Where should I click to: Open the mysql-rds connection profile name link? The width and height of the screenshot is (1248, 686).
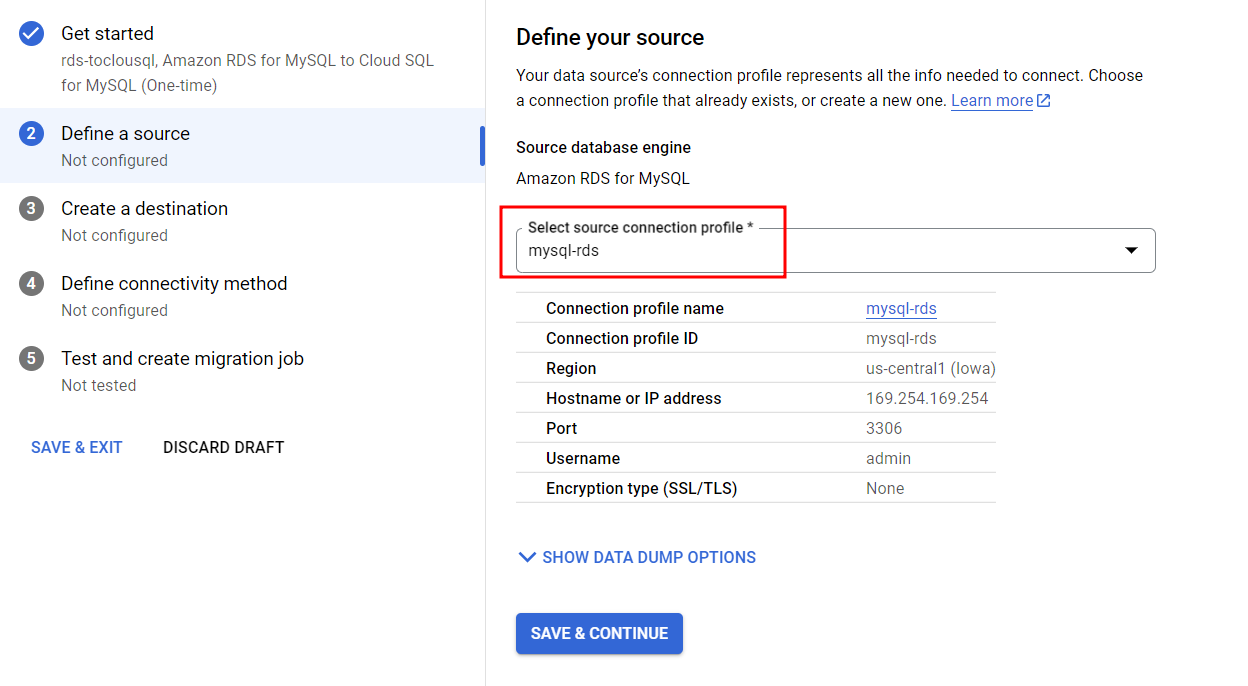[901, 309]
